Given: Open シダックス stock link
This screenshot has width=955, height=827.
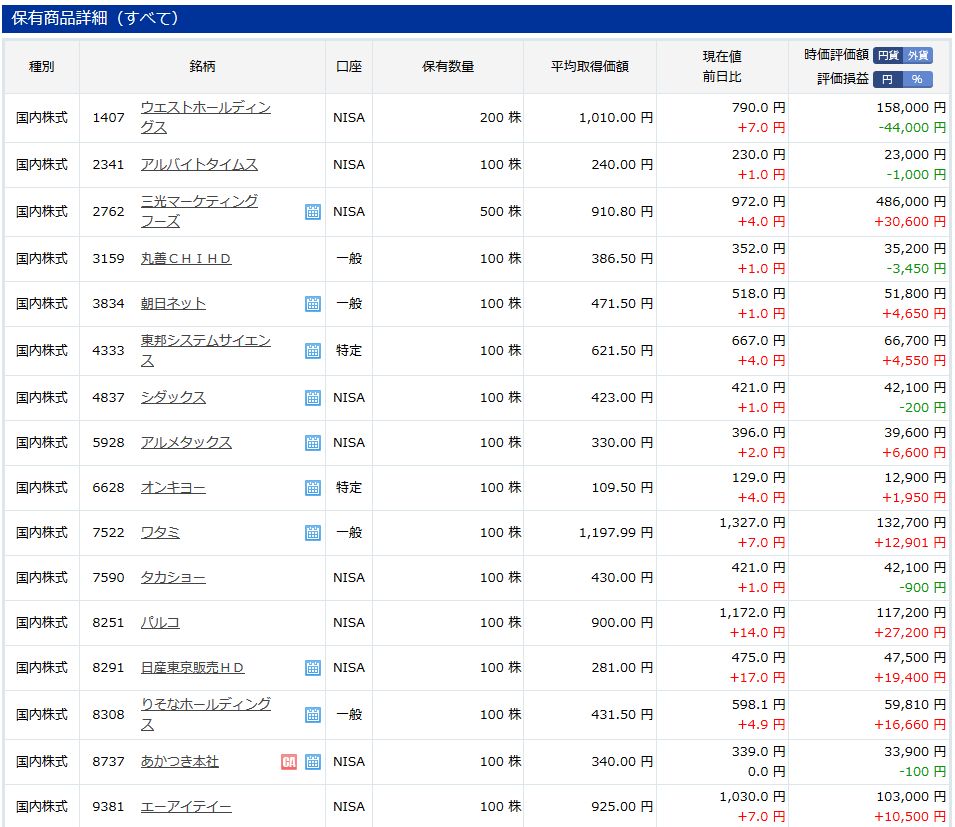Looking at the screenshot, I should (173, 397).
